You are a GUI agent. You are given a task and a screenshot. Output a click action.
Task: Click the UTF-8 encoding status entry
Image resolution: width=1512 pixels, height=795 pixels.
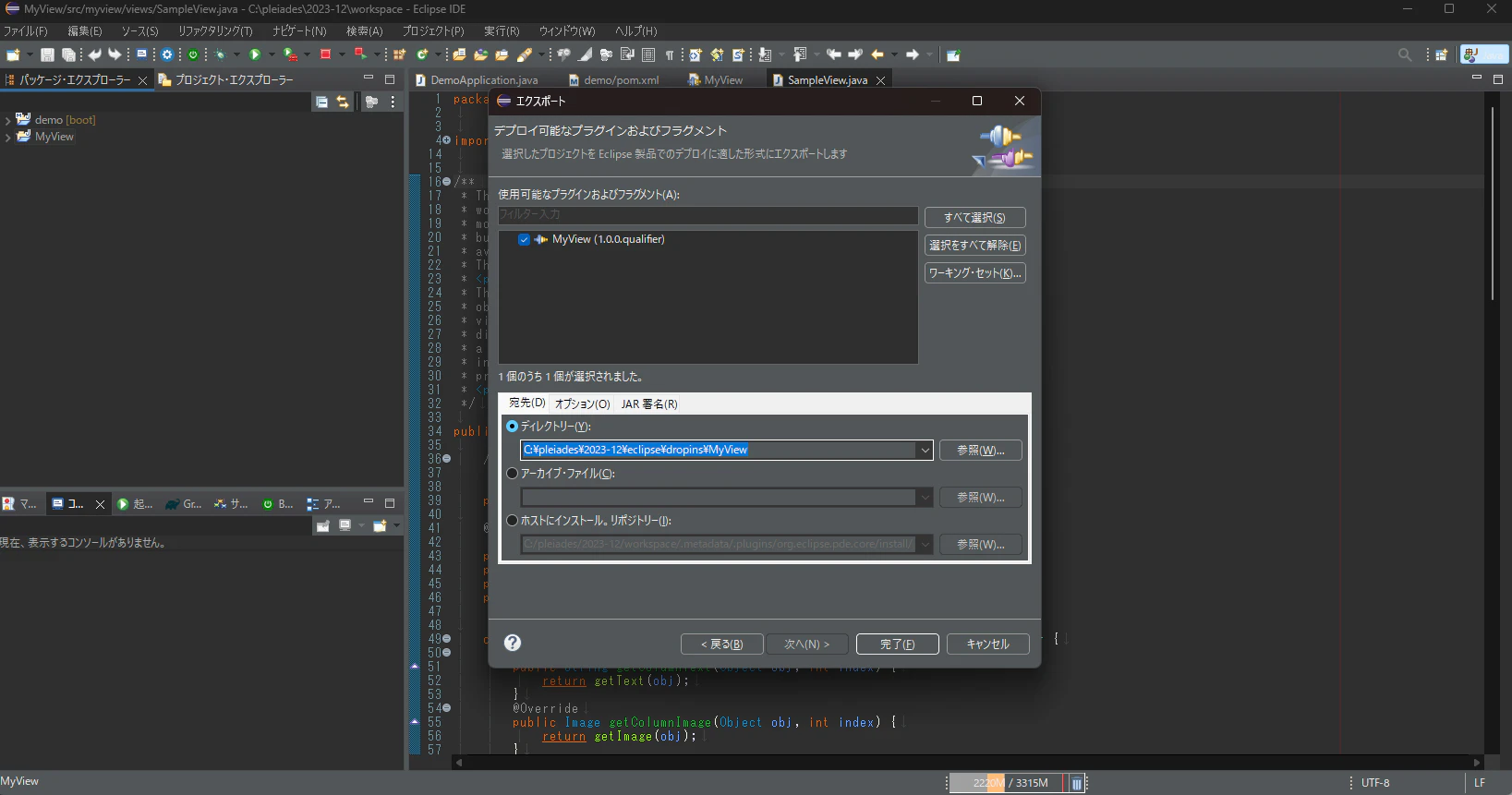click(1375, 783)
